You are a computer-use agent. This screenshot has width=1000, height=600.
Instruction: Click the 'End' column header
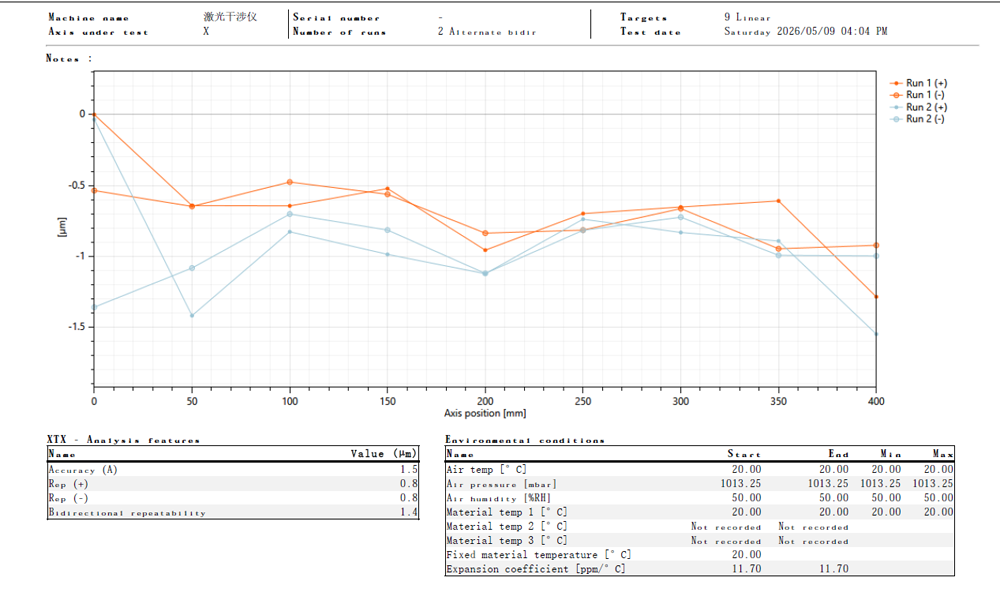coord(839,454)
